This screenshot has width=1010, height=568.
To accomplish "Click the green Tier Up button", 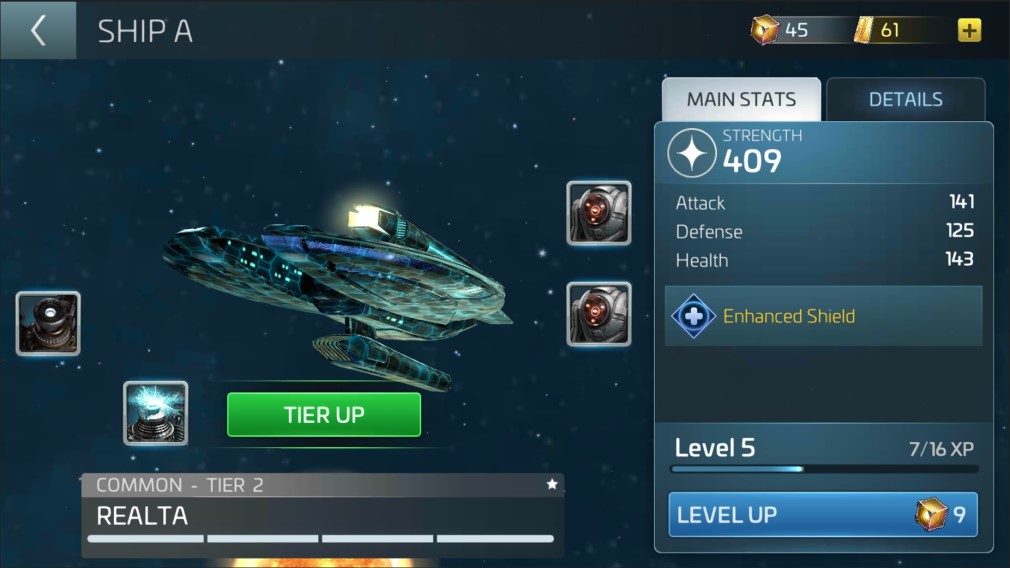I will [x=324, y=415].
